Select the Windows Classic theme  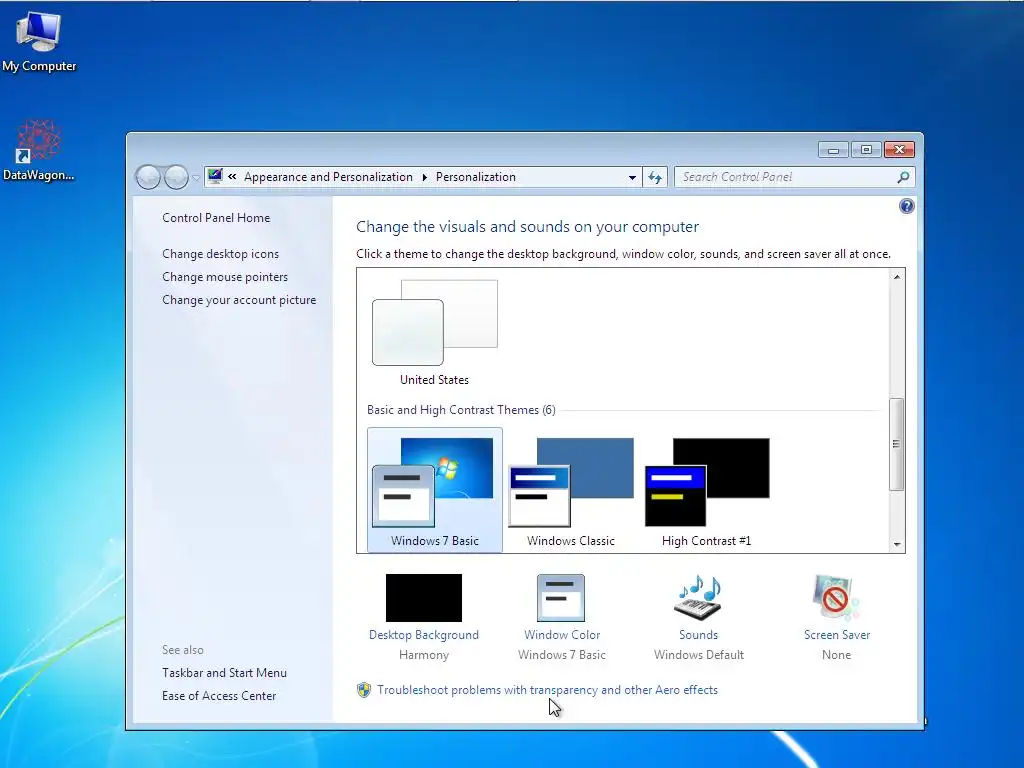point(571,492)
